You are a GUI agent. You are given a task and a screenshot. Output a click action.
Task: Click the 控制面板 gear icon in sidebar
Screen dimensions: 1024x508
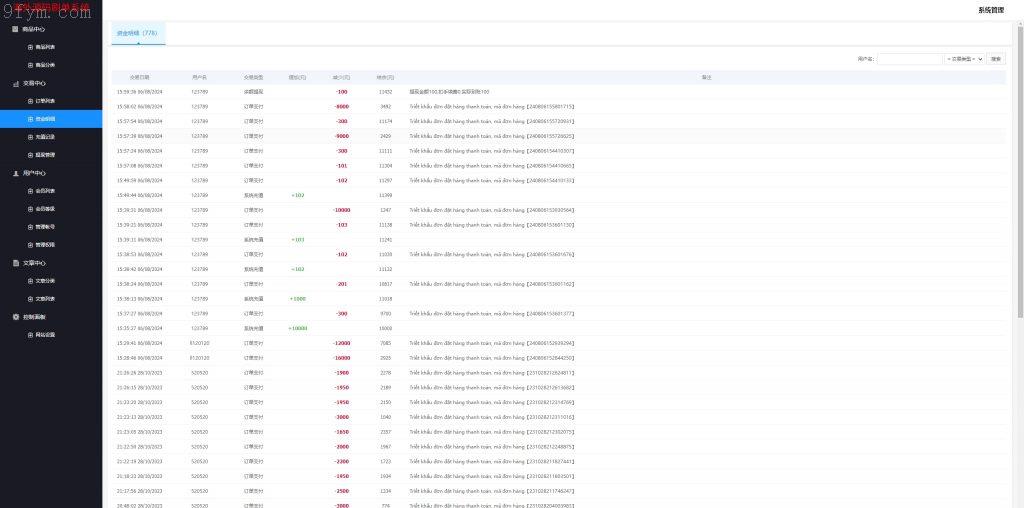coord(15,317)
